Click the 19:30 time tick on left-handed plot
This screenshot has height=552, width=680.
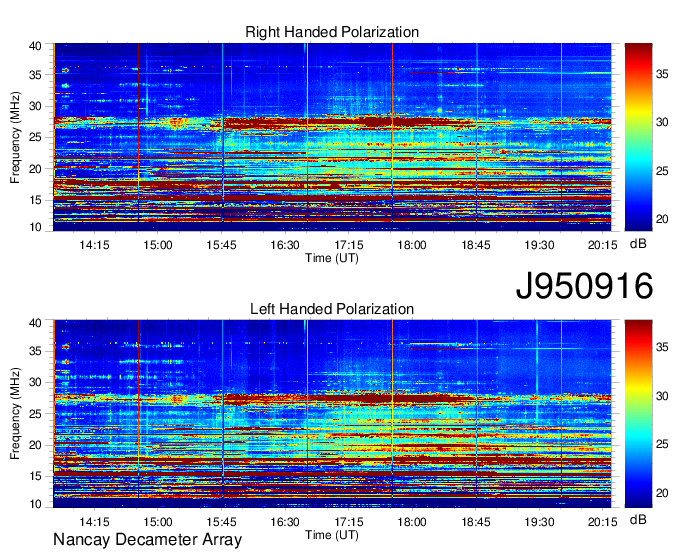[539, 522]
